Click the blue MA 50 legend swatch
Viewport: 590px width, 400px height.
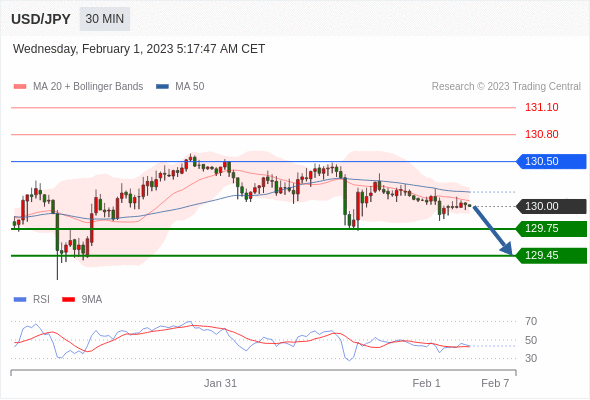pos(163,87)
